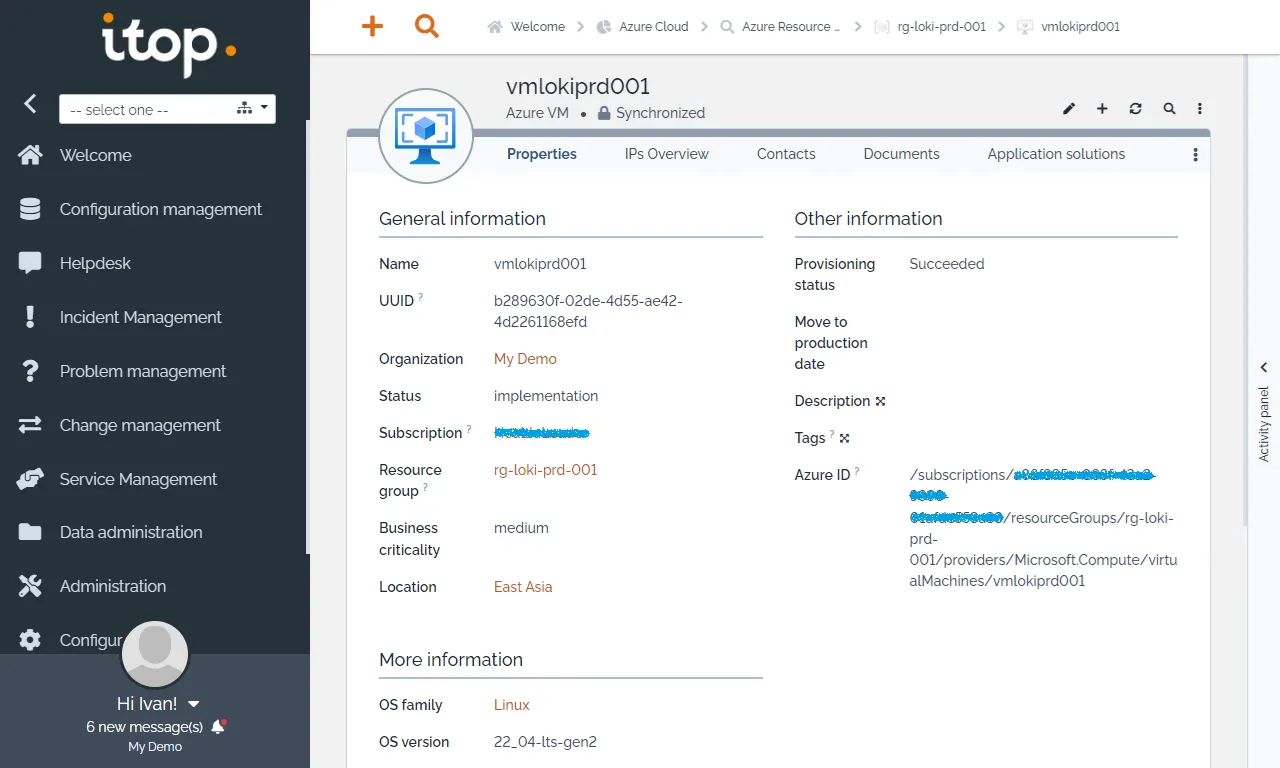Click the orange plus quick-create icon

click(x=372, y=26)
